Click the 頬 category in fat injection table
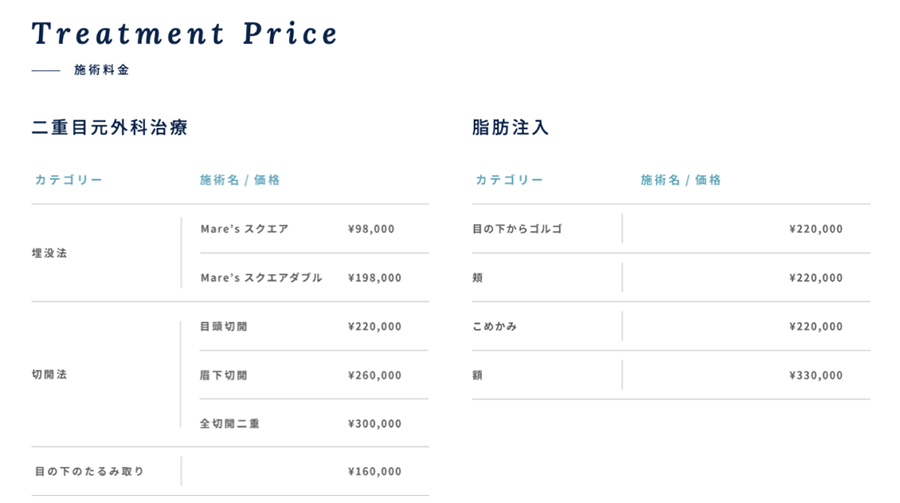Image resolution: width=900 pixels, height=503 pixels. click(478, 277)
